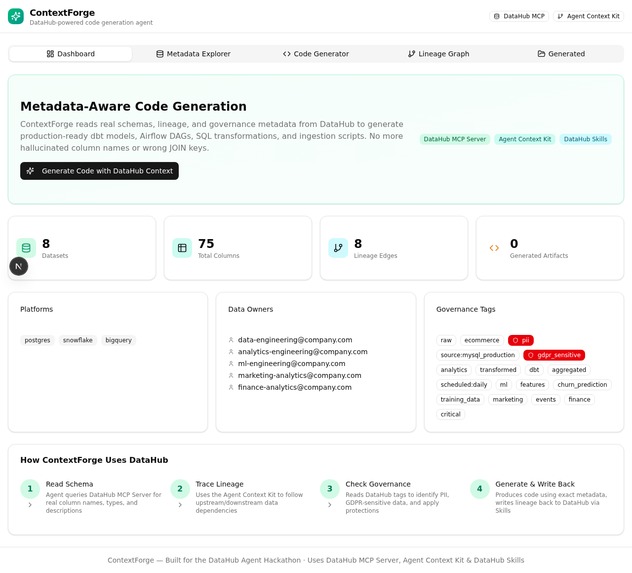Screen dimensions: 632x573
Task: Click step 2 circle for Trace Lineage
Action: point(180,489)
